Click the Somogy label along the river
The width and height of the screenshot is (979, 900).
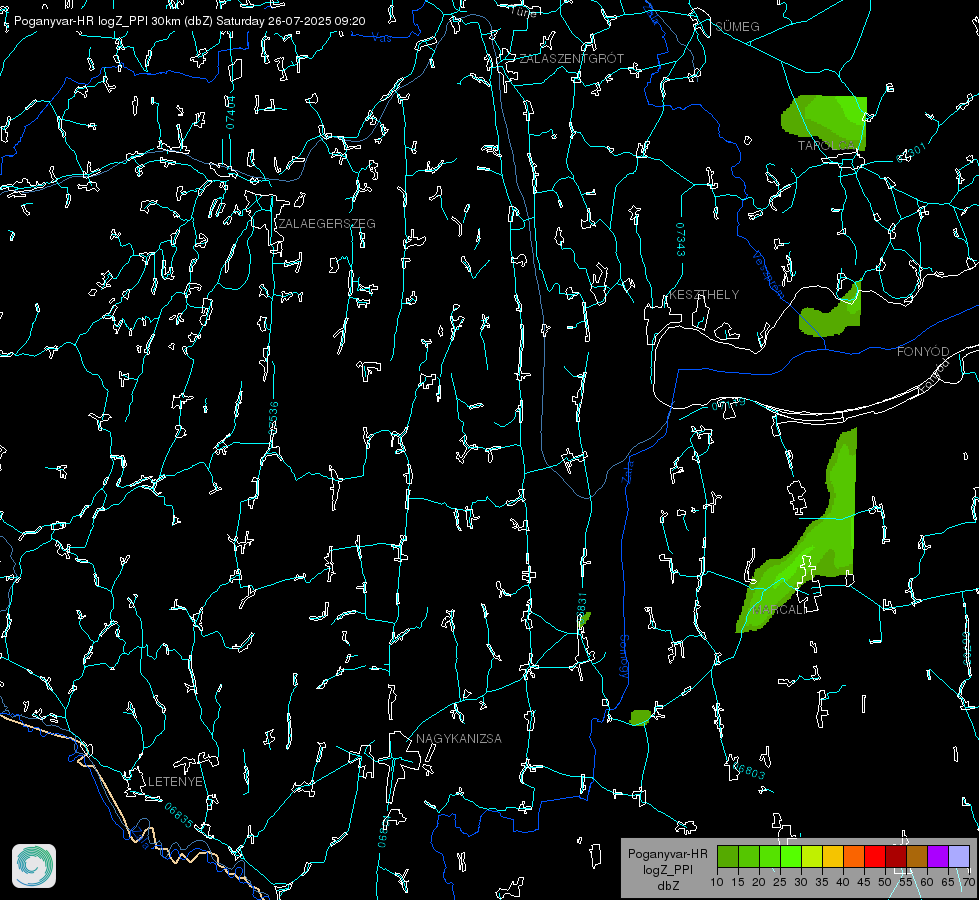click(624, 657)
